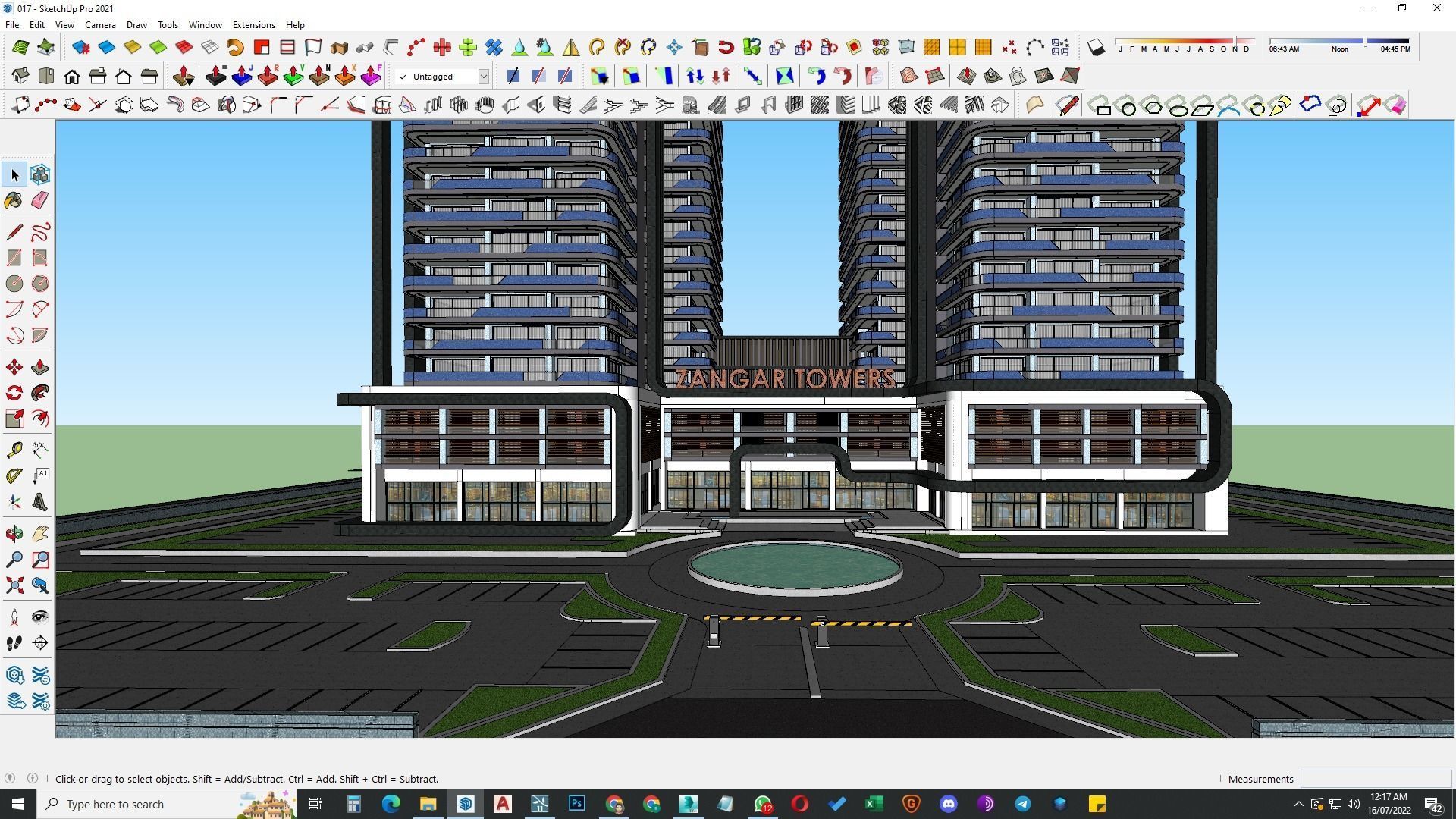Image resolution: width=1456 pixels, height=819 pixels.
Task: Choose the Text label tool
Action: coord(40,476)
